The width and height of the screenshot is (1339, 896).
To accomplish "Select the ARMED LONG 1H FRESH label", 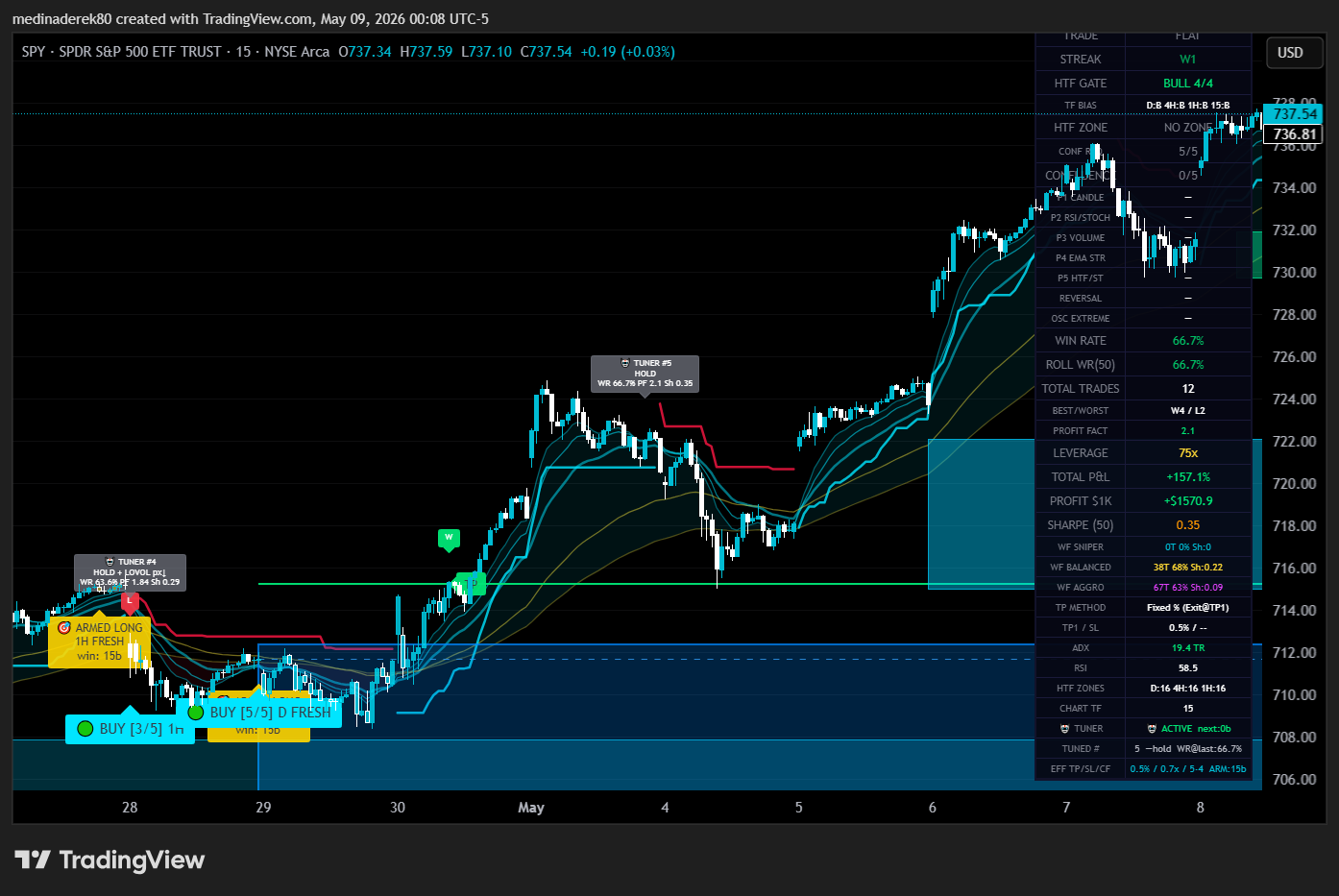I will point(100,642).
